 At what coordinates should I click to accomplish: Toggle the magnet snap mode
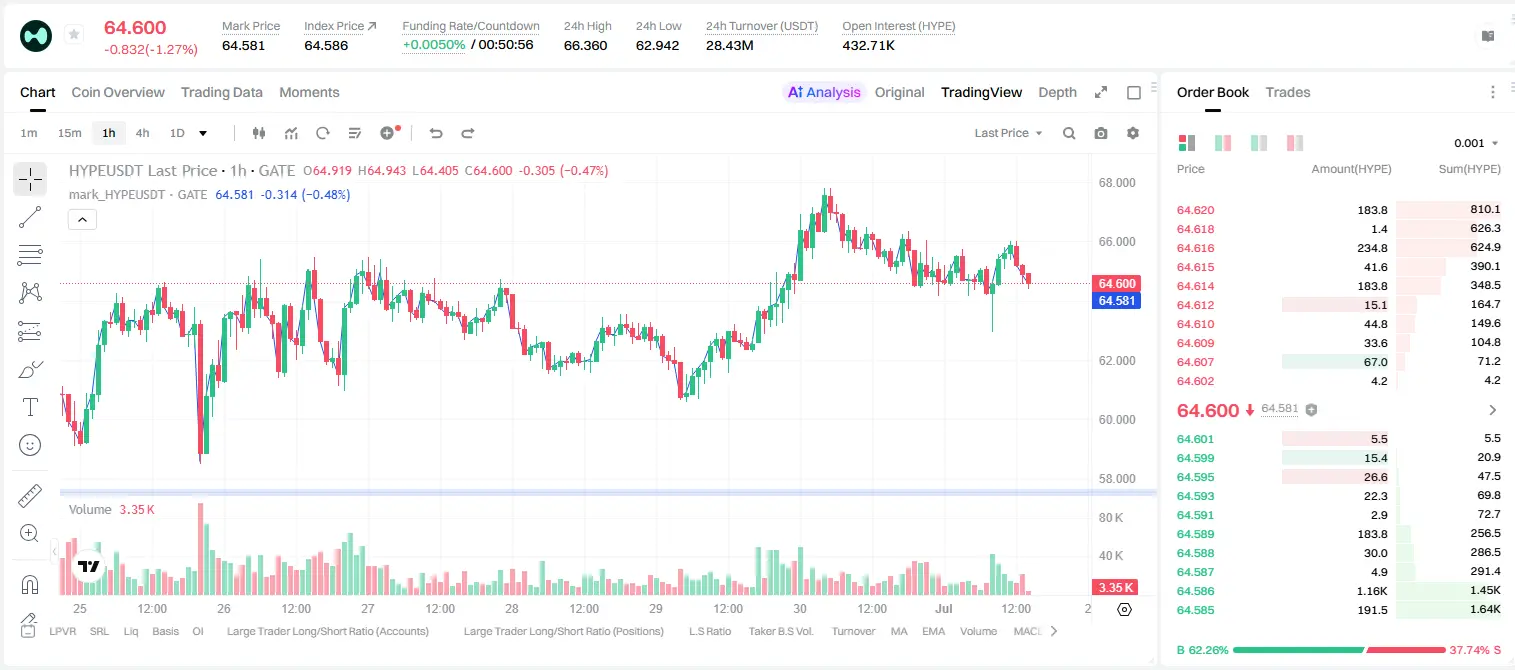30,584
